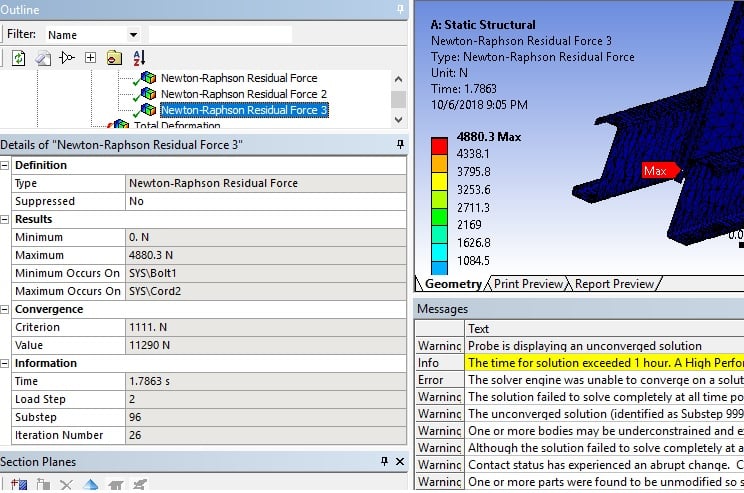
Task: Collapse the Definition section
Action: 5,166
